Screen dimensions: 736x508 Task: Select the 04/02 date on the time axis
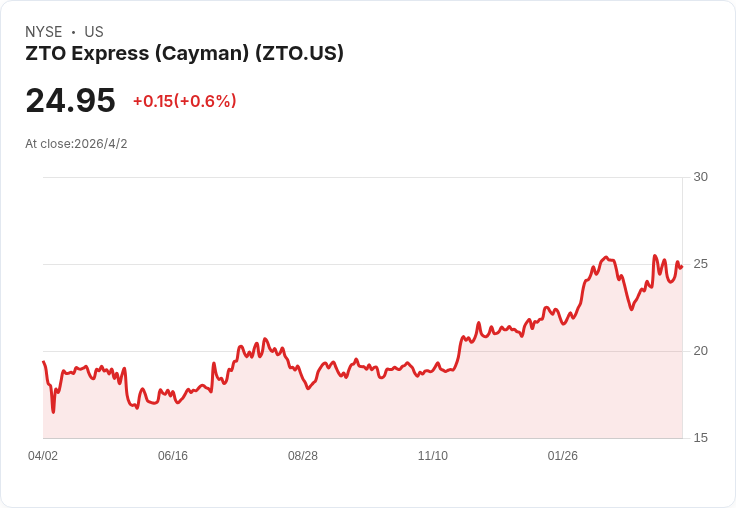(43, 456)
